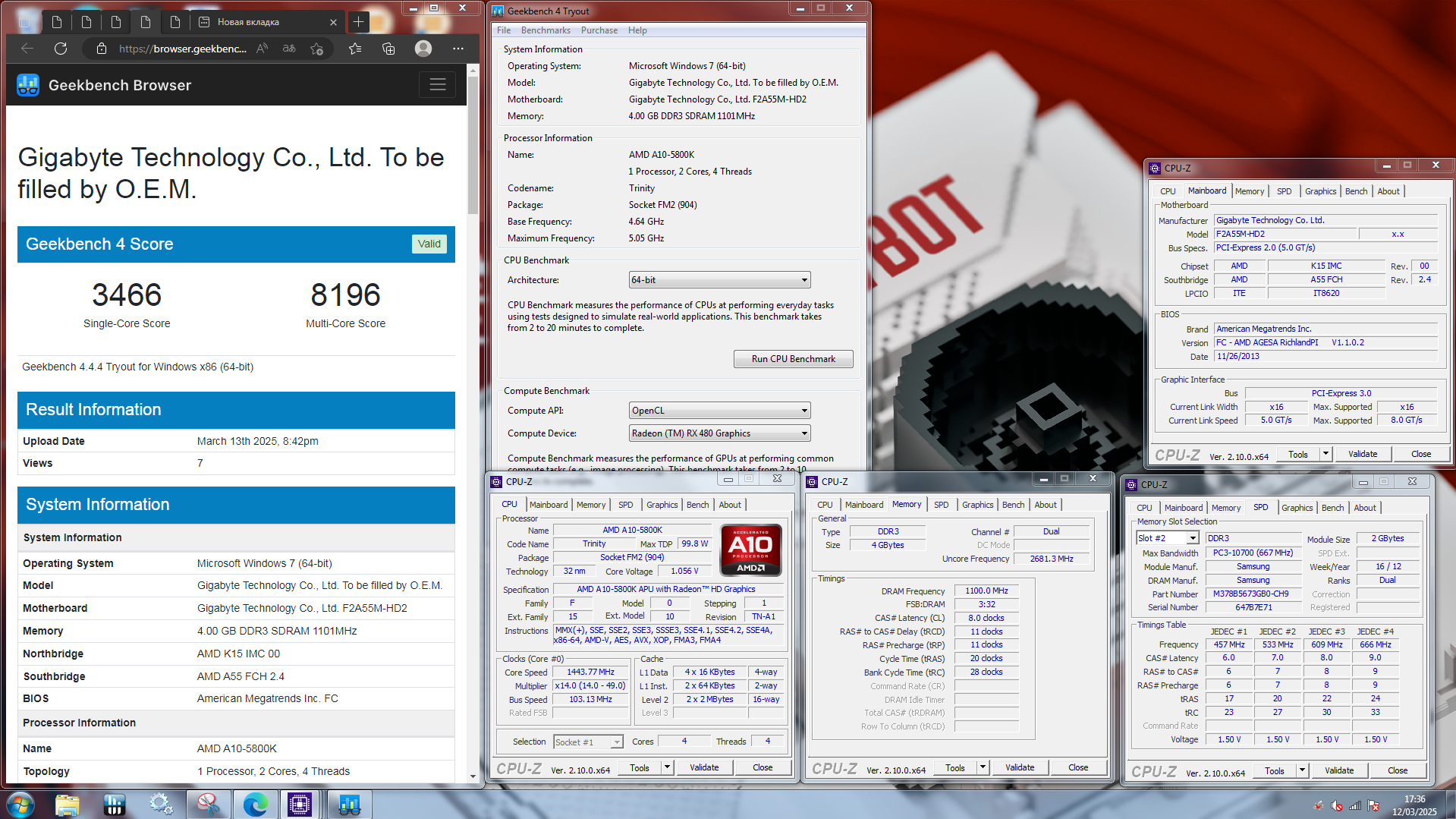Switch to Bench tab in CPU-Z CPU window
Viewport: 1456px width, 819px height.
coord(697,505)
